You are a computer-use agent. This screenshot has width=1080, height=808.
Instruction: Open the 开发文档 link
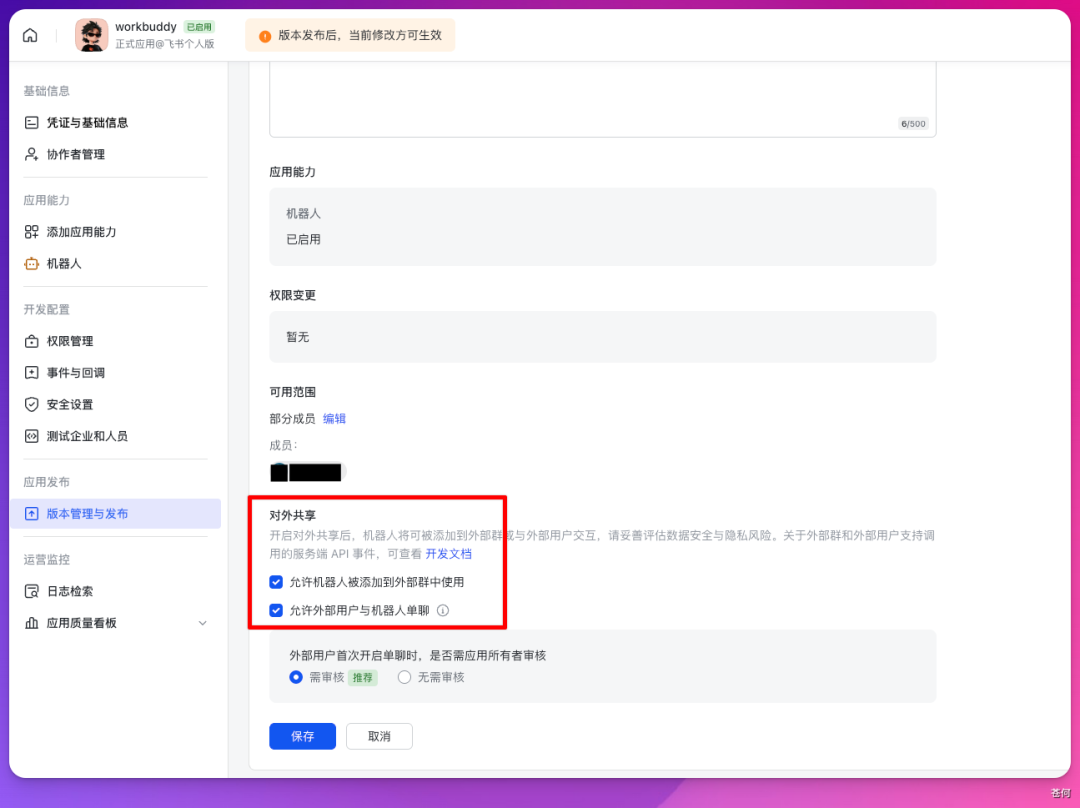point(448,554)
